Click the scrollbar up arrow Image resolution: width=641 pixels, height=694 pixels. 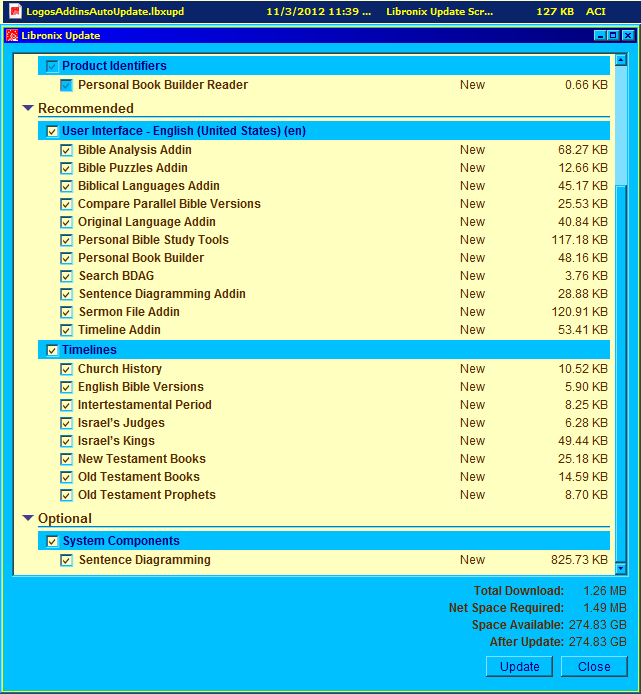(621, 60)
